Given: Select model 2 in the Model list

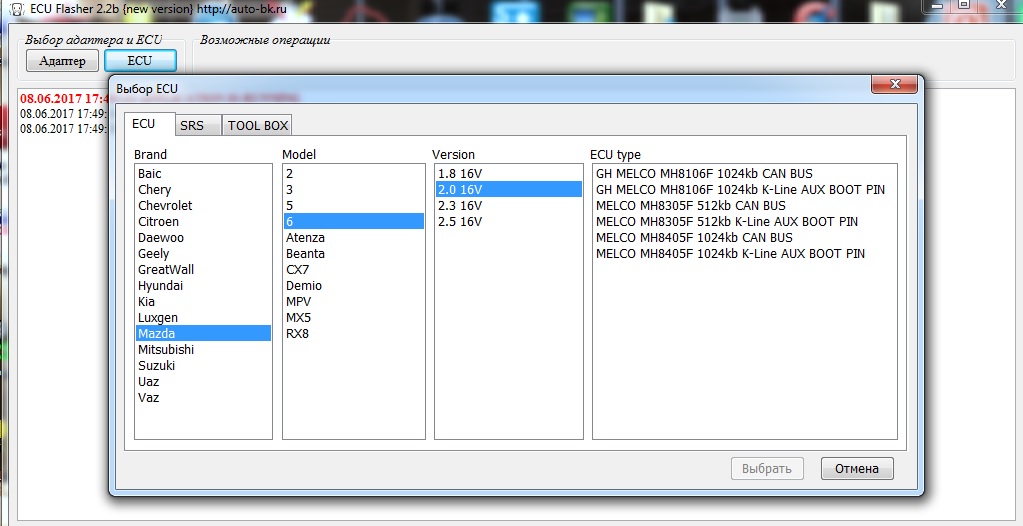Looking at the screenshot, I should (x=353, y=174).
